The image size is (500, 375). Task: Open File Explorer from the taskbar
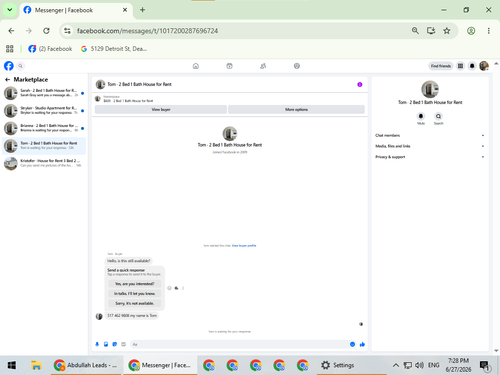(36, 365)
